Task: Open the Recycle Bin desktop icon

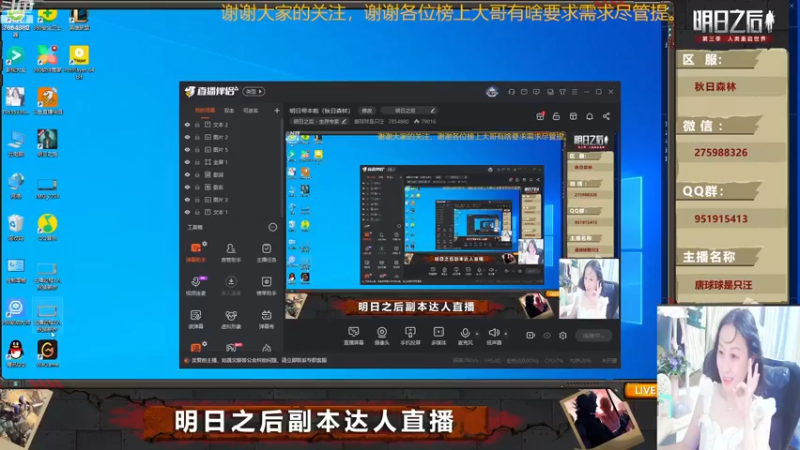Action: tap(16, 228)
